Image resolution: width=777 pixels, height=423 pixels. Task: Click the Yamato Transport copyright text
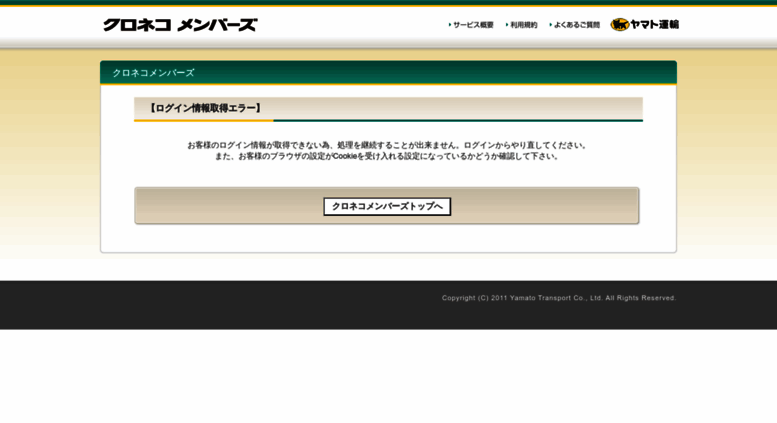[x=559, y=298]
